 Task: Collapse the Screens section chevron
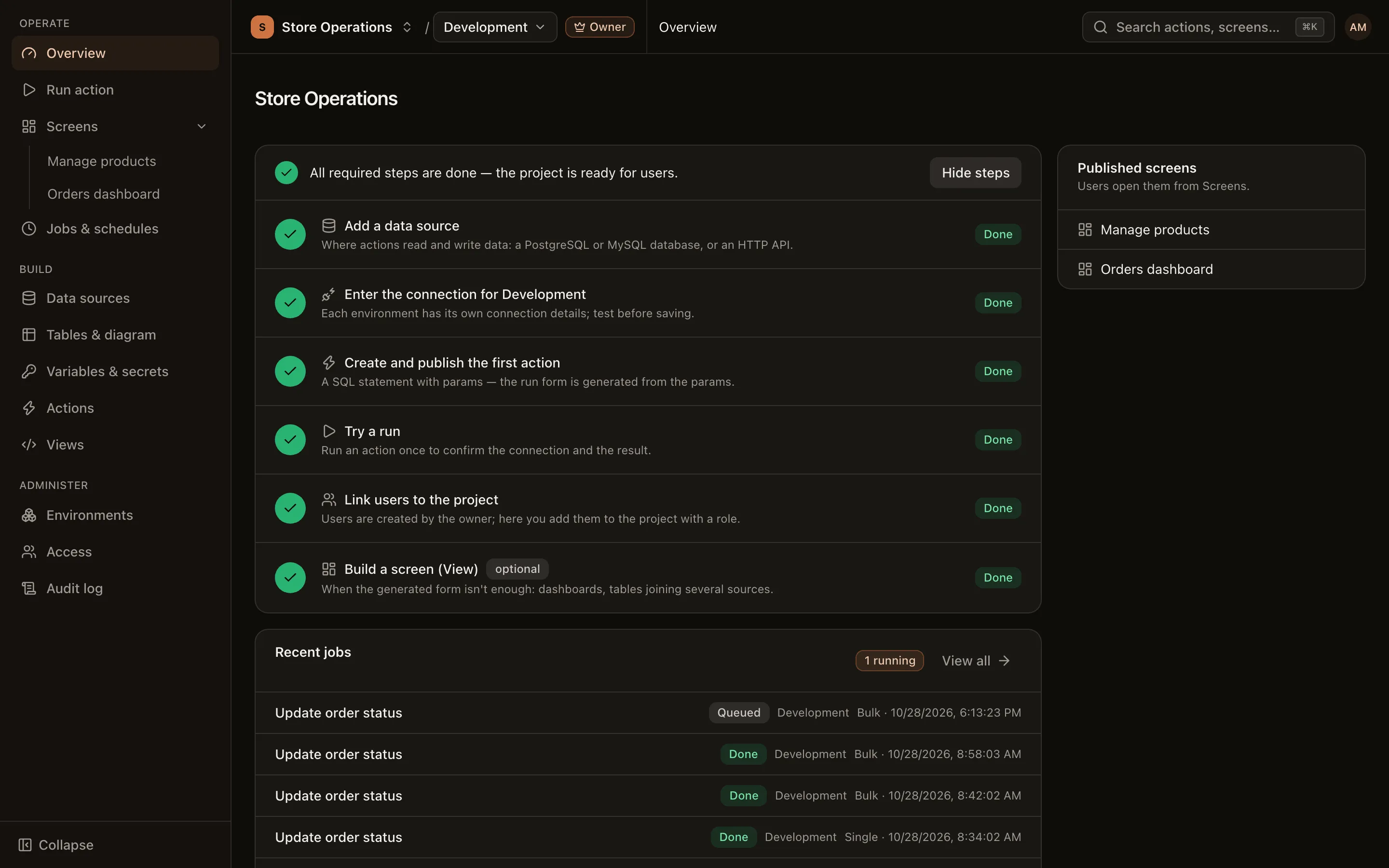pos(202,126)
